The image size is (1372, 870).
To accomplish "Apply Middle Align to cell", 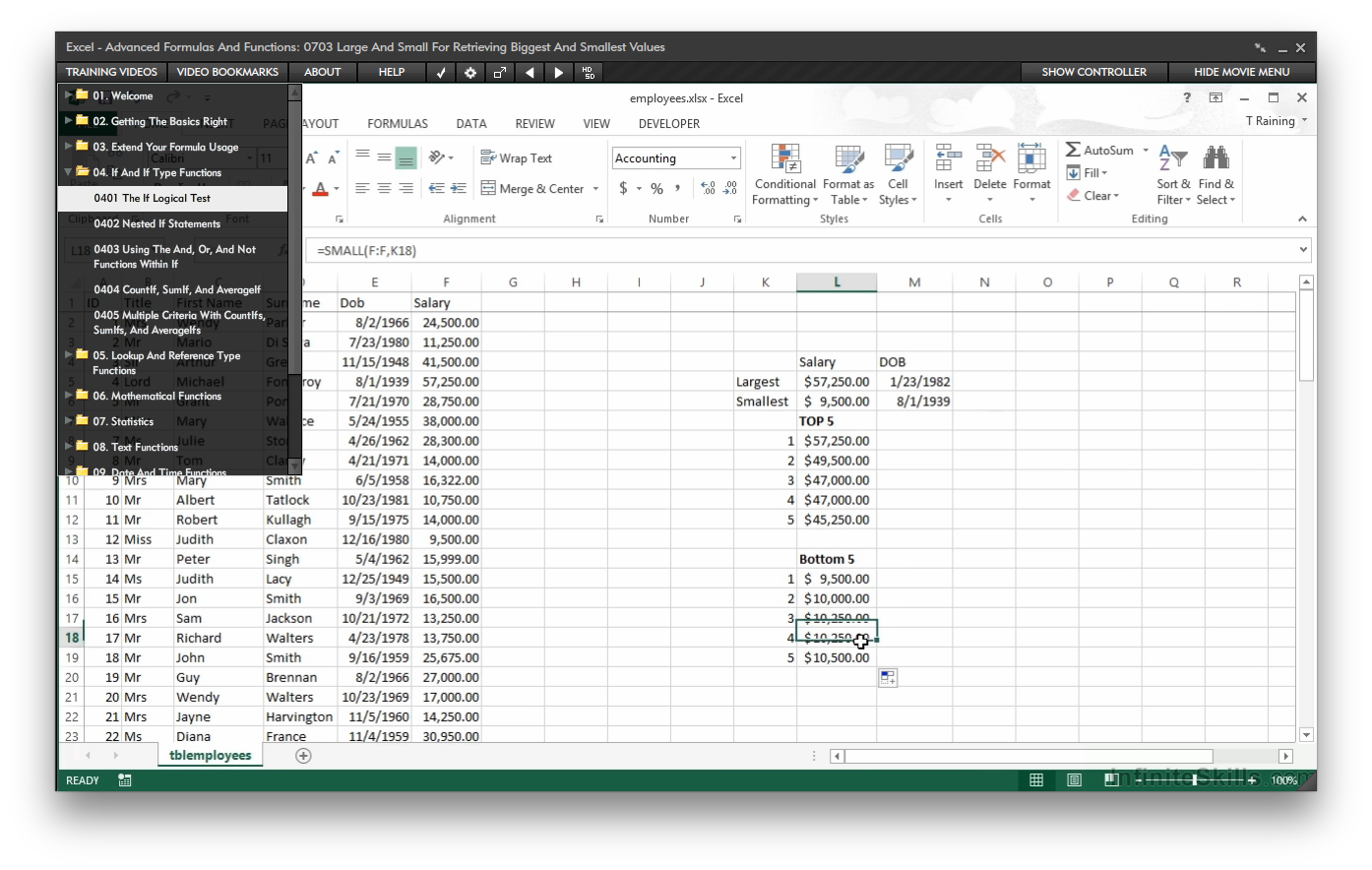I will (x=384, y=157).
